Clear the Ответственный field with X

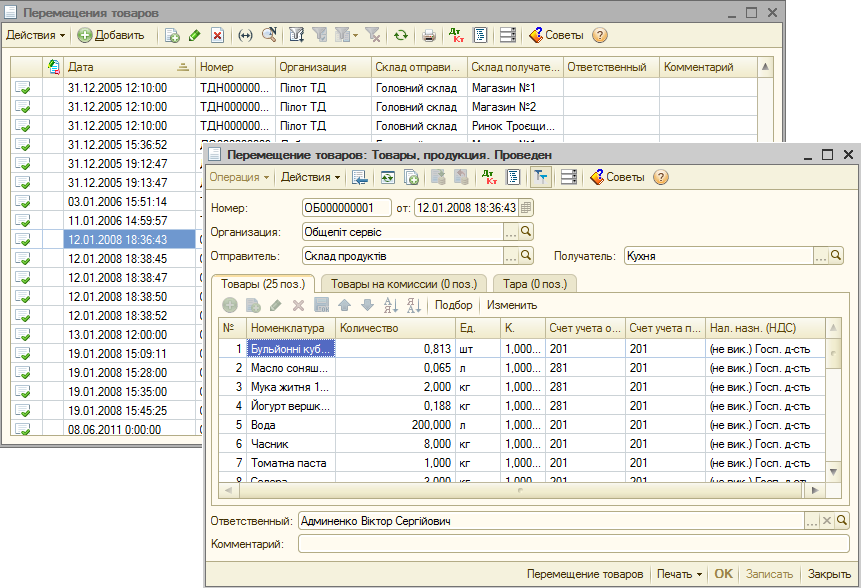[x=826, y=521]
